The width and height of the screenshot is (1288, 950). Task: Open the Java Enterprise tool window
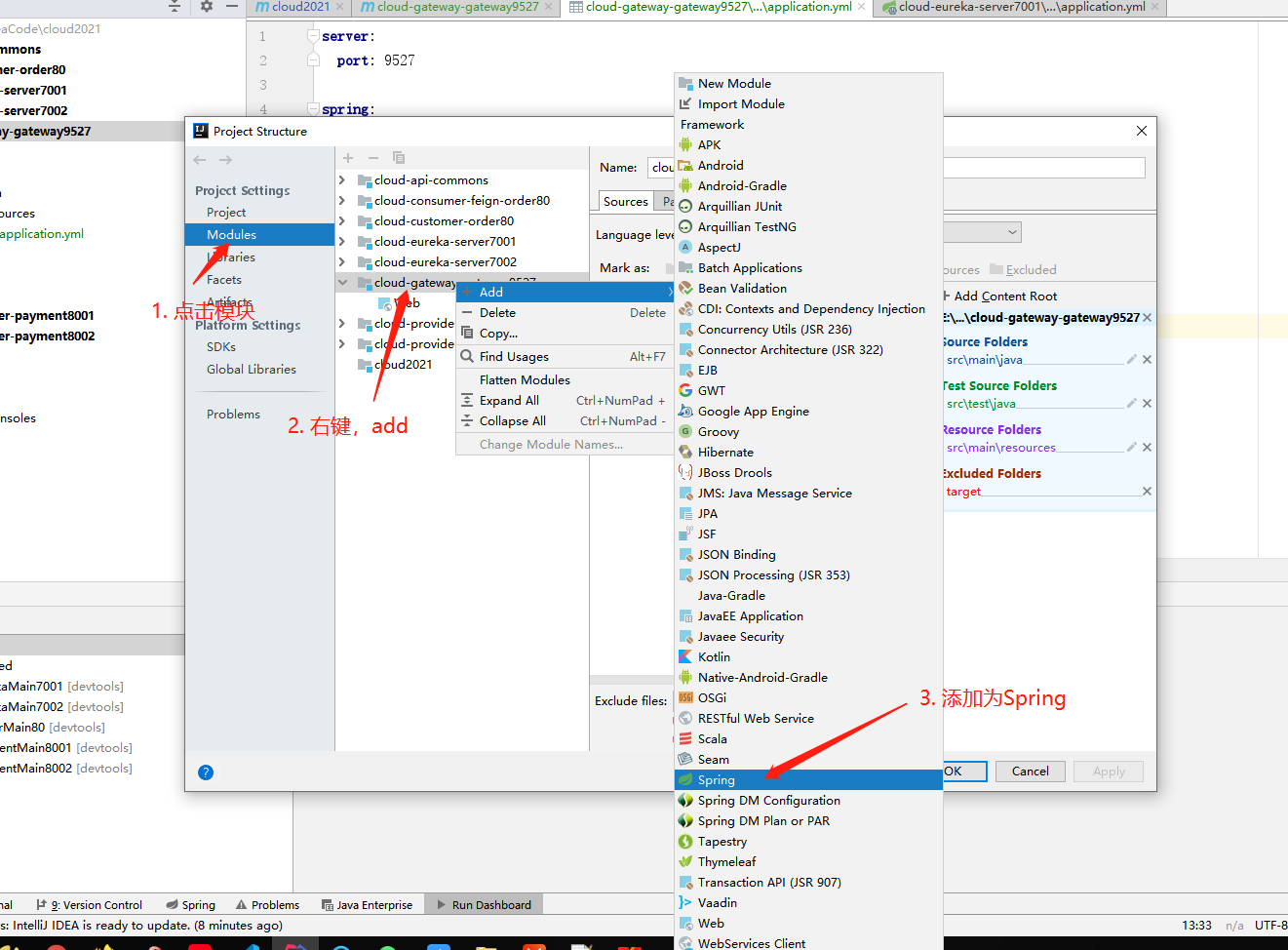(367, 905)
